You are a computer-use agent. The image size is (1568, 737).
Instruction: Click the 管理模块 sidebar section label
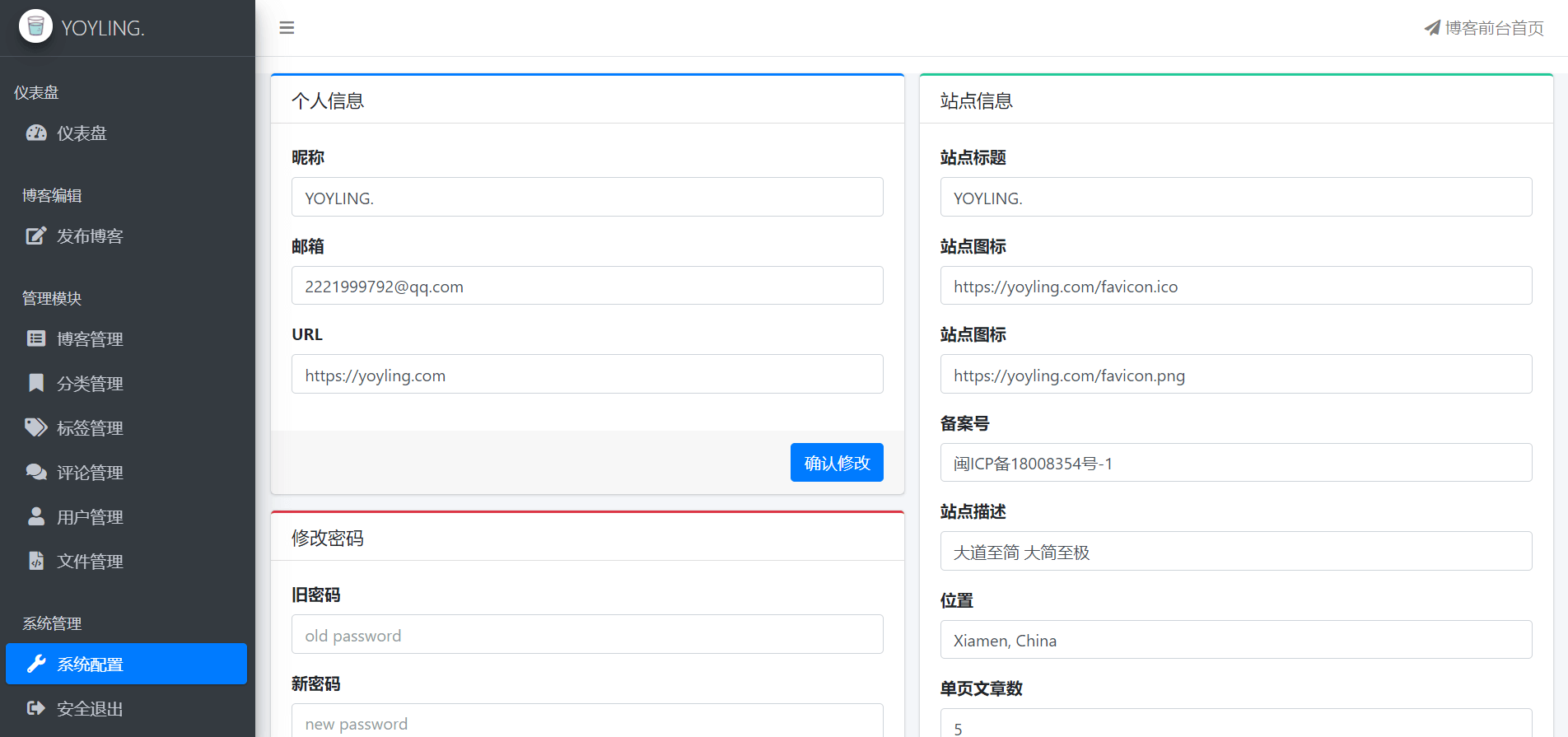(x=52, y=298)
